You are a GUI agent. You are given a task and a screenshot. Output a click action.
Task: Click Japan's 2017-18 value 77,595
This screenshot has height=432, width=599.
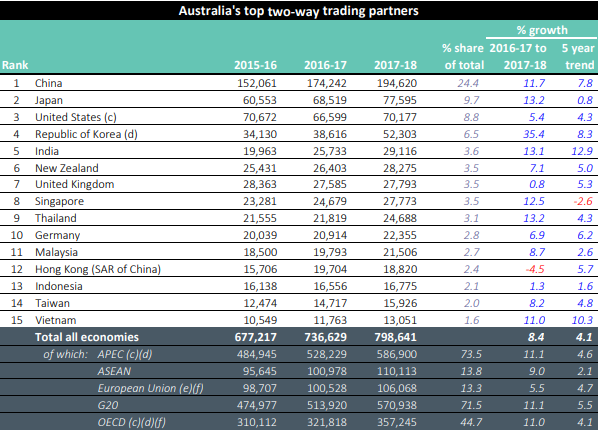tap(400, 100)
